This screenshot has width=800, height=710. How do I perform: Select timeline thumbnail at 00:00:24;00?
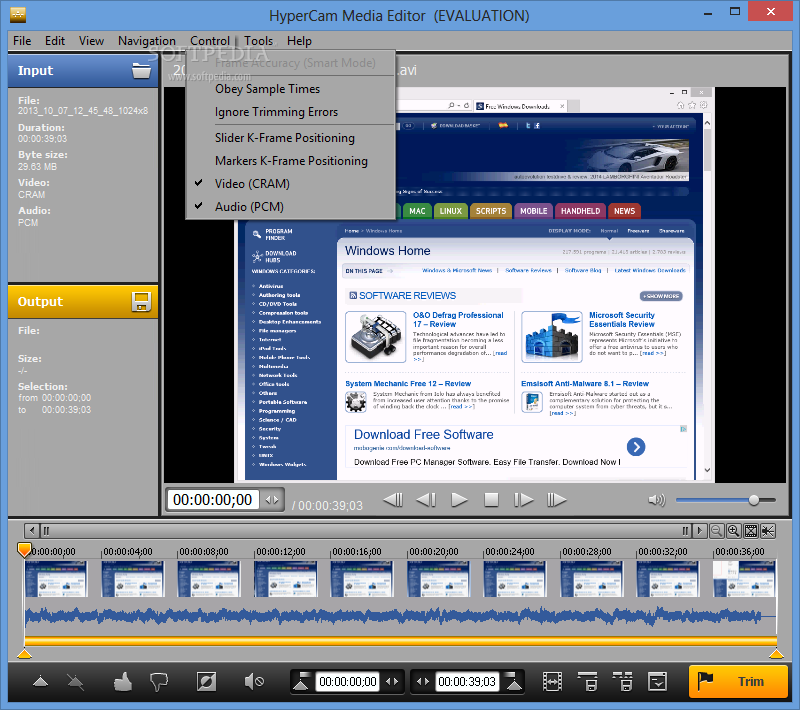coord(515,578)
